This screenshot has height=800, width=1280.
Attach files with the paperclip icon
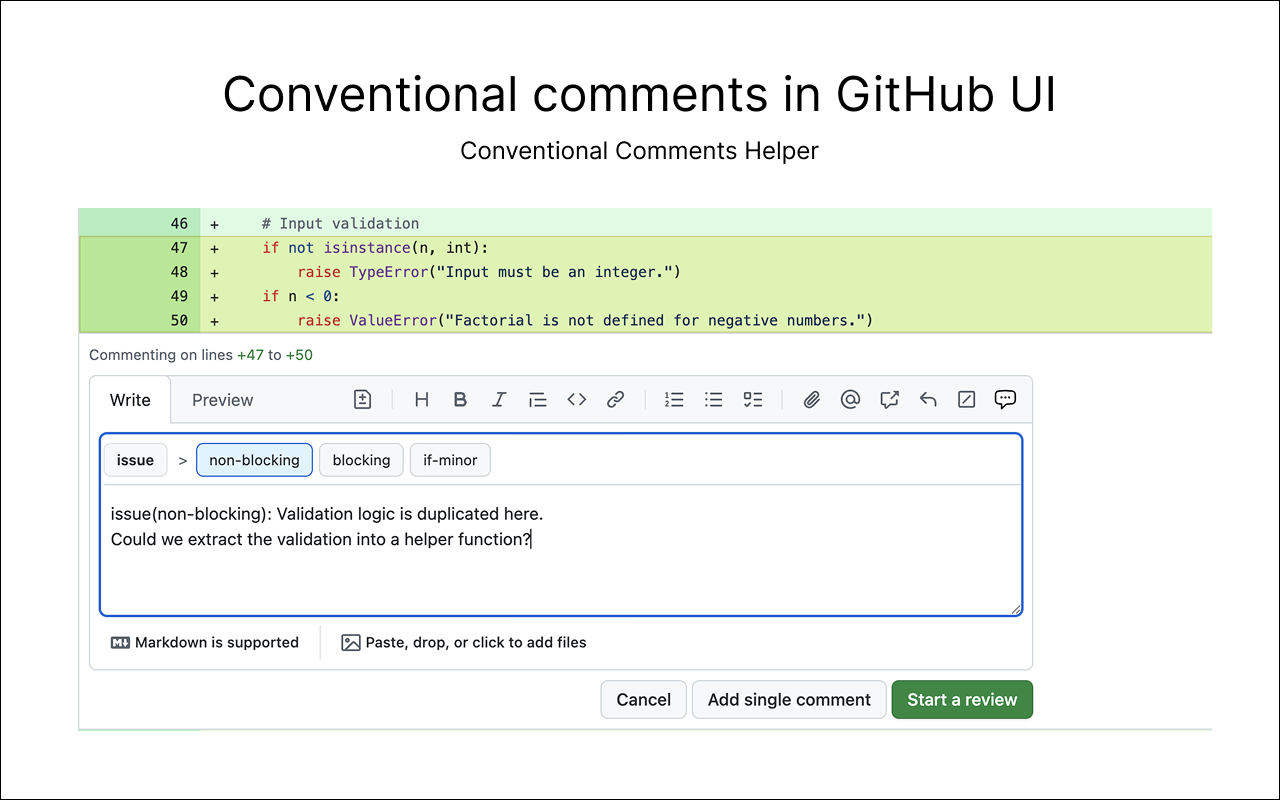[x=812, y=400]
